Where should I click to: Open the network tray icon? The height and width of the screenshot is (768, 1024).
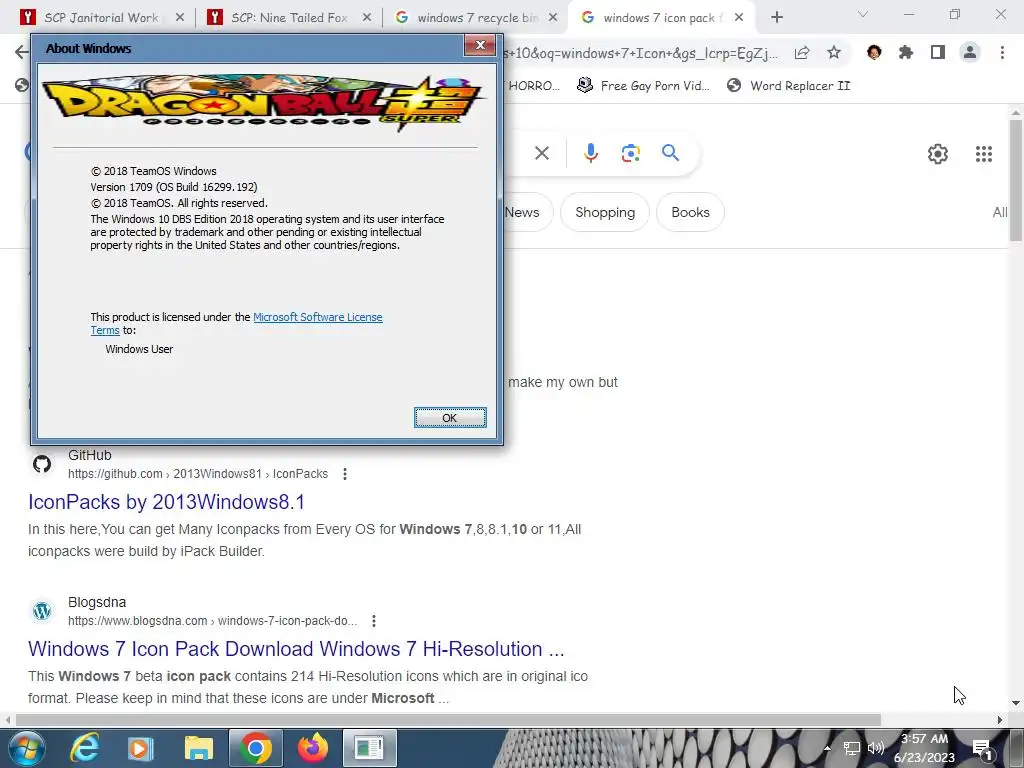point(852,748)
